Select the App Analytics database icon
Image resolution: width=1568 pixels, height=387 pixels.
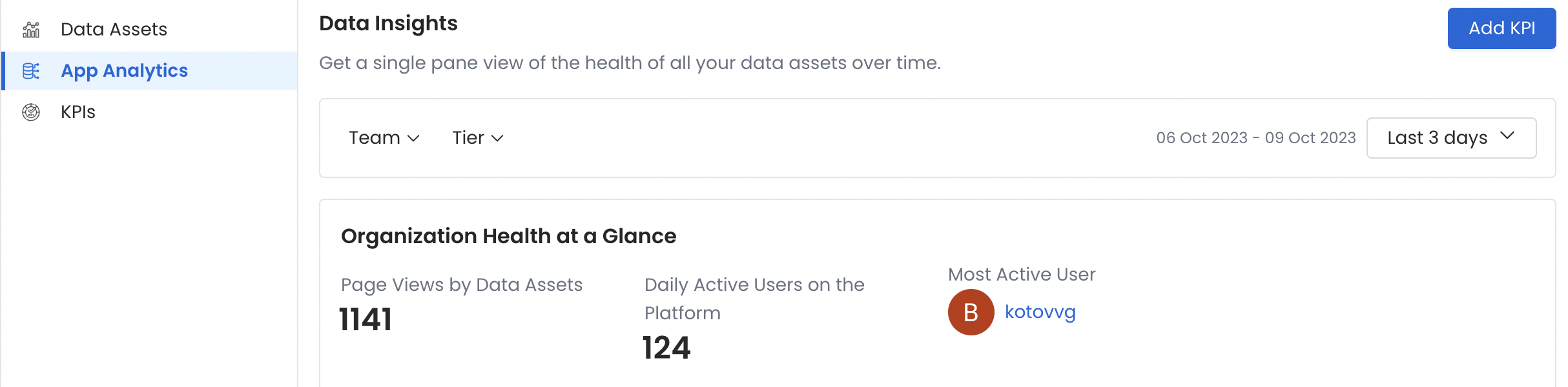[x=30, y=71]
